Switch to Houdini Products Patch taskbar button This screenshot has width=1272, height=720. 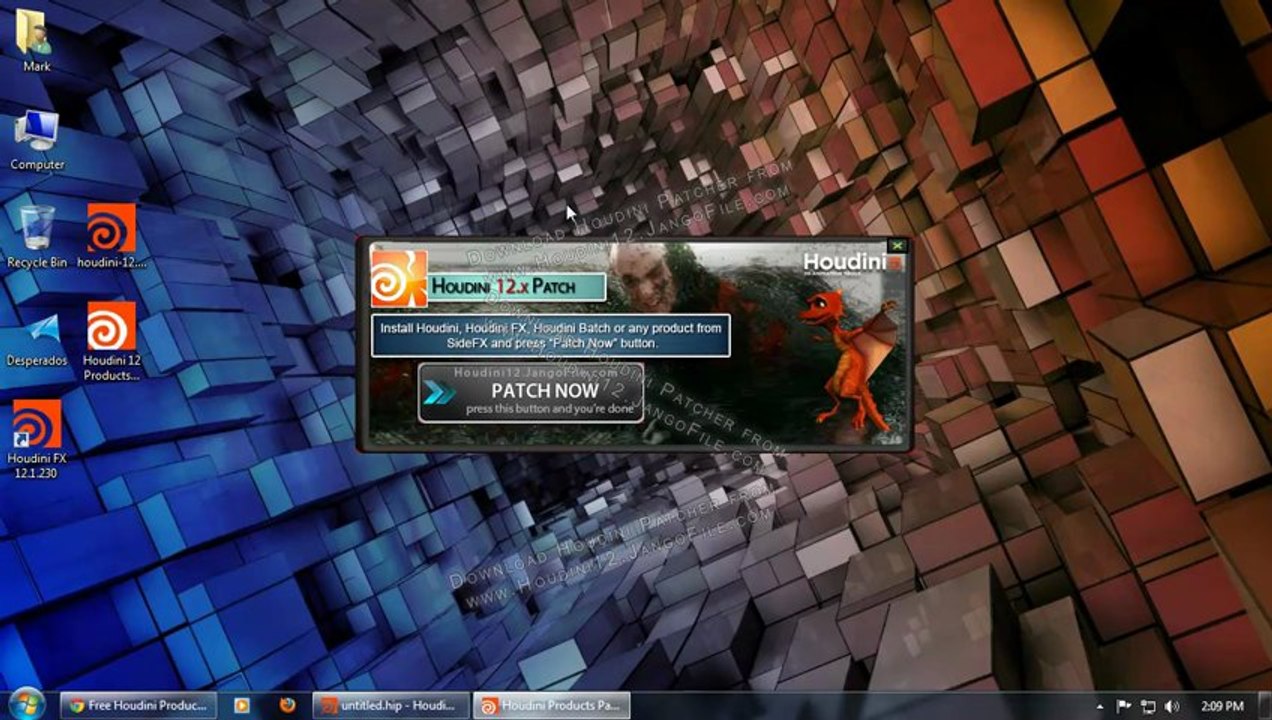pyautogui.click(x=552, y=705)
